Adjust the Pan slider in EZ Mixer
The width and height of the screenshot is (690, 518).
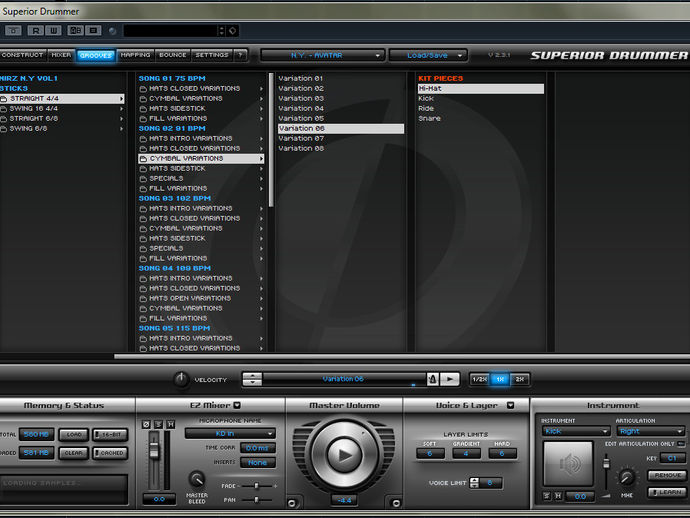point(257,500)
